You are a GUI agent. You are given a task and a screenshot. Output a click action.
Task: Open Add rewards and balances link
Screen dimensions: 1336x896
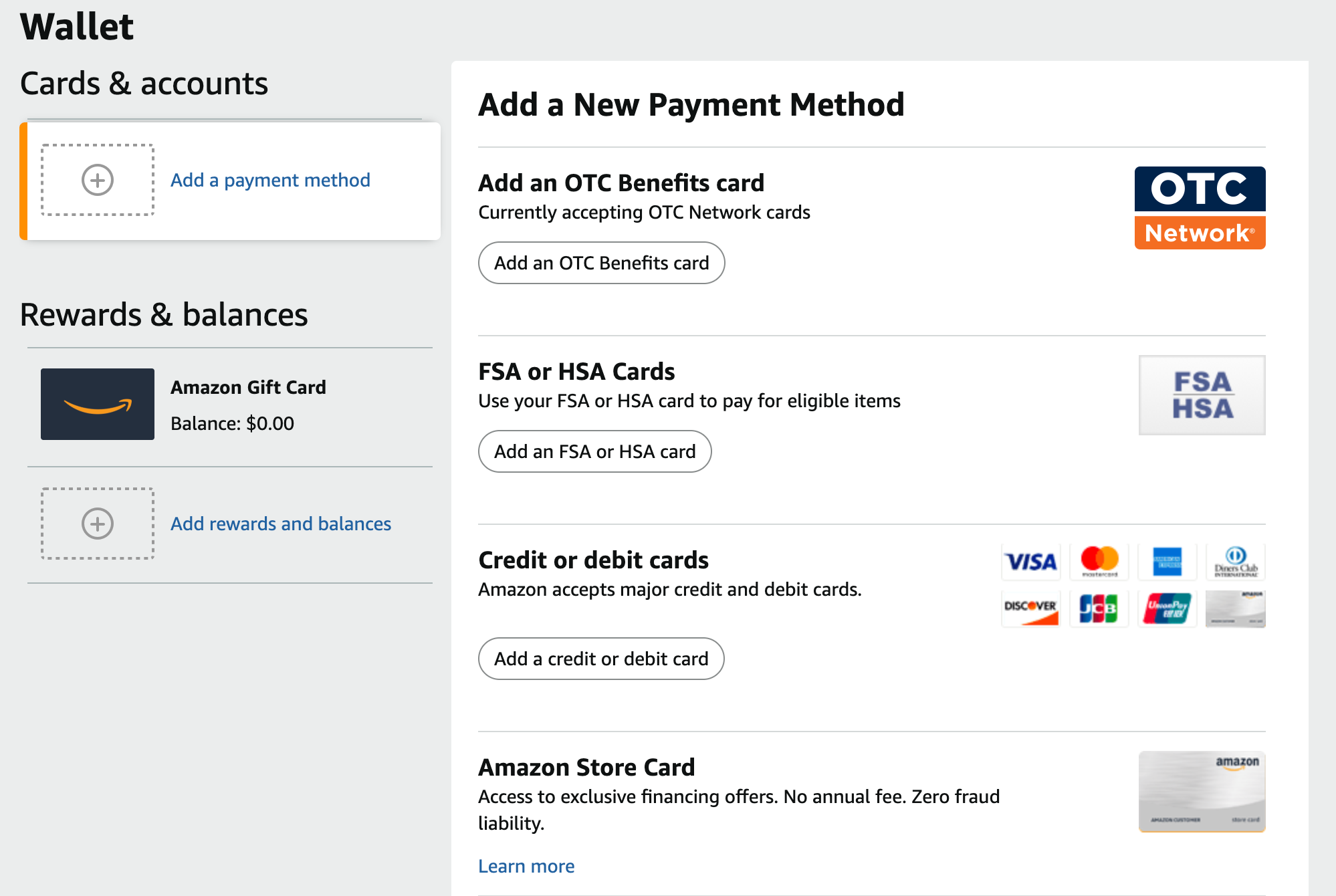click(x=281, y=524)
